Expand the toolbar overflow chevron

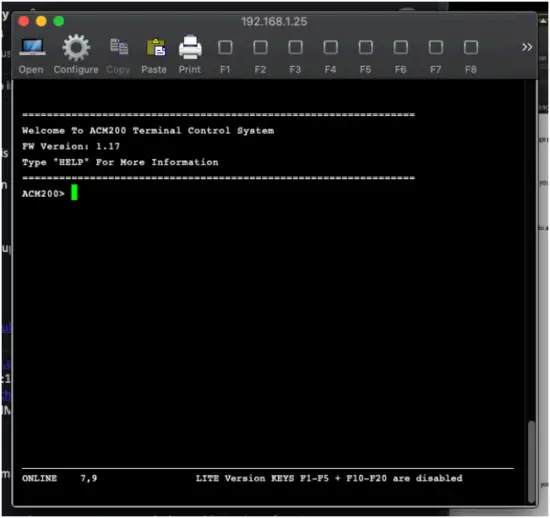527,47
